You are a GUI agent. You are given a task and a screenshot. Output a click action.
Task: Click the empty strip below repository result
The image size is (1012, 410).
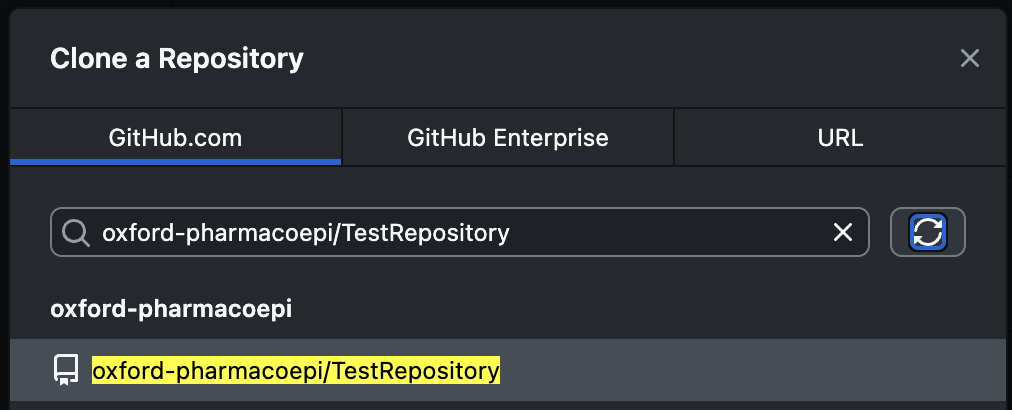pyautogui.click(x=500, y=406)
